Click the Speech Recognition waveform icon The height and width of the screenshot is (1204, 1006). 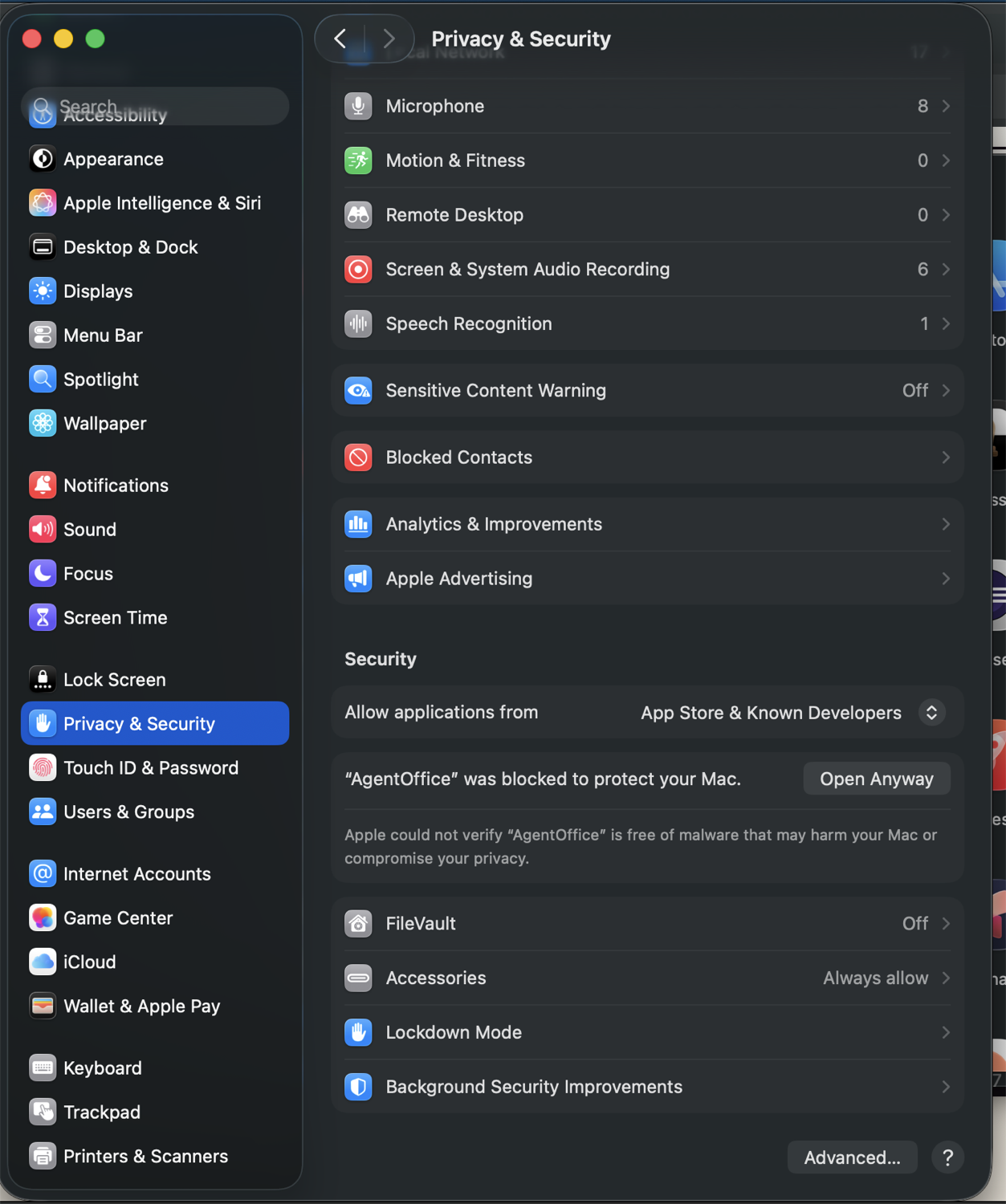tap(358, 324)
